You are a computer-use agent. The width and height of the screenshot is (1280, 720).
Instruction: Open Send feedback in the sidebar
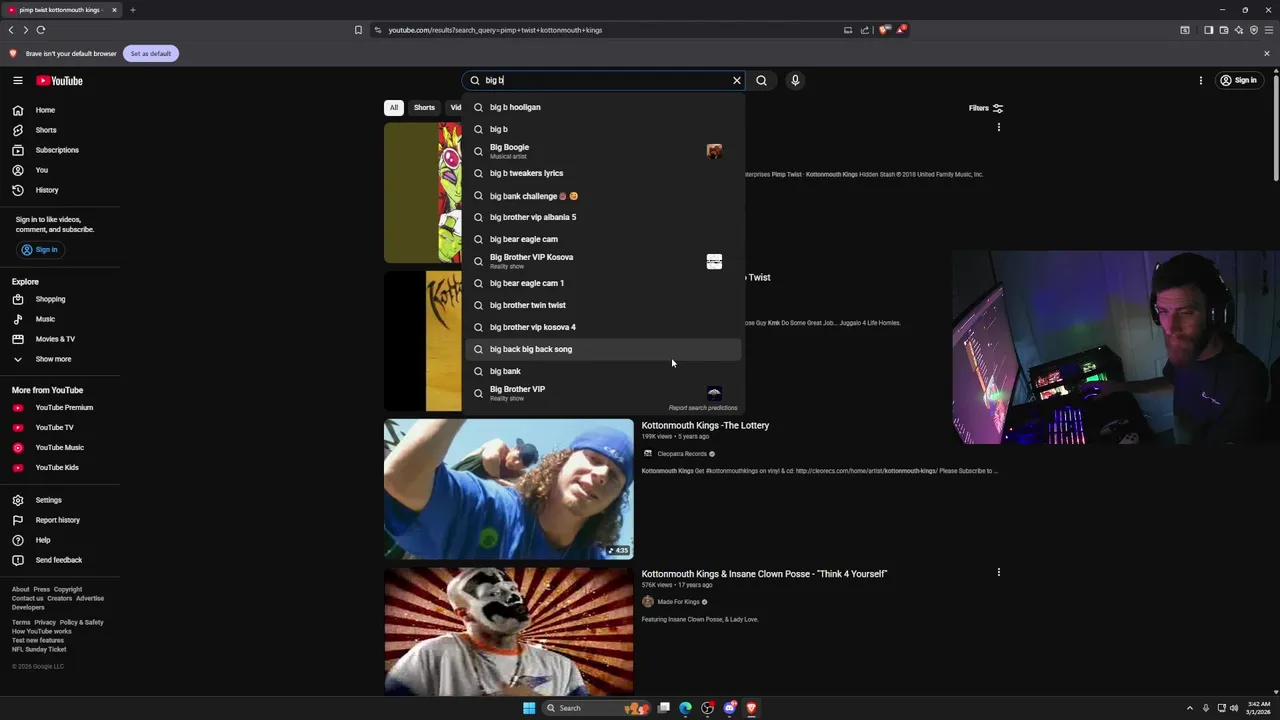(x=60, y=560)
